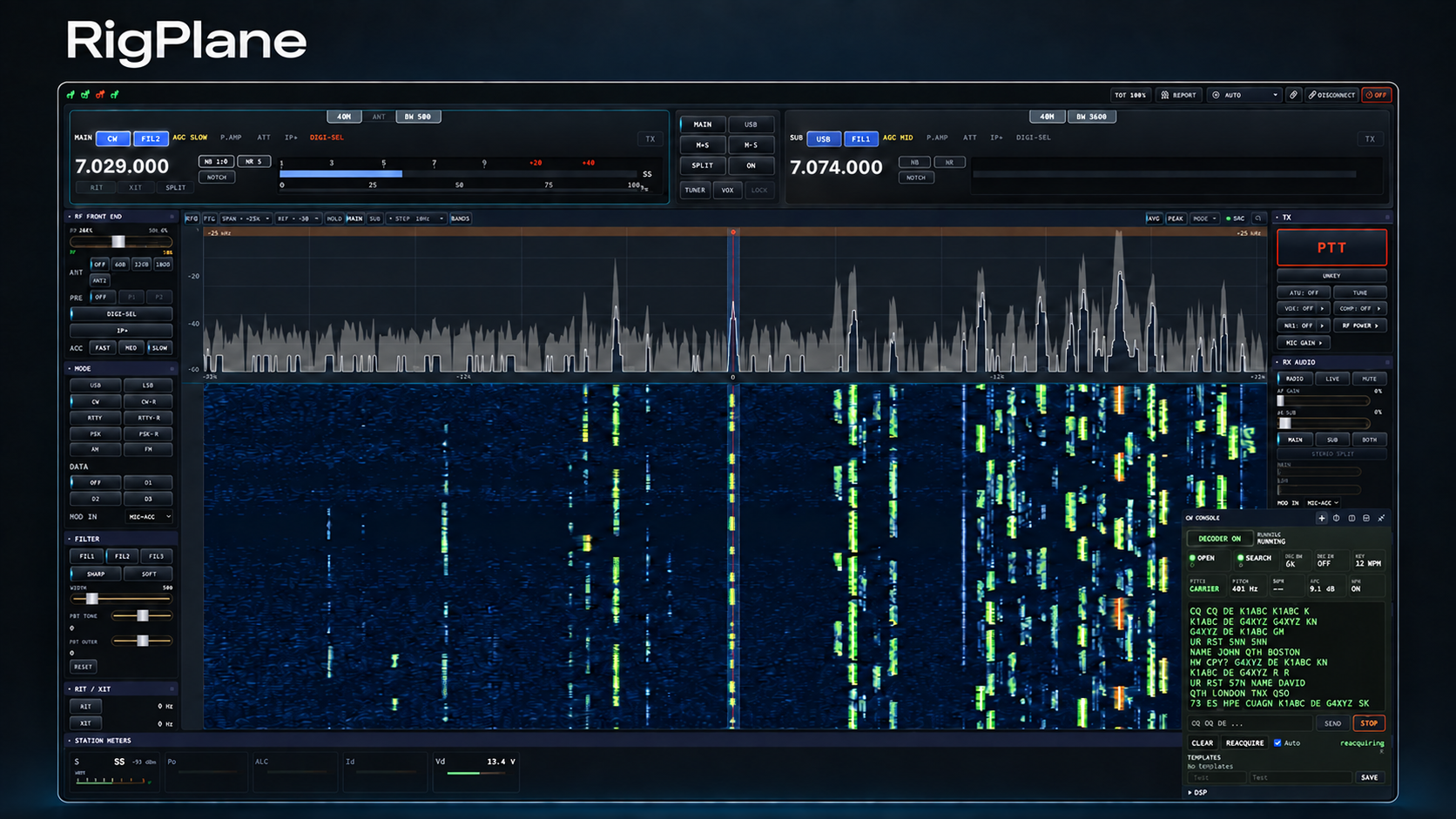Click the red connection status icon
The width and height of the screenshot is (1456, 819).
[x=100, y=94]
